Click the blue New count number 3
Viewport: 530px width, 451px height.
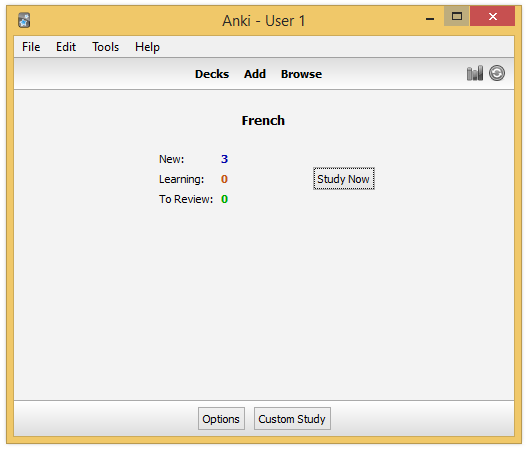(224, 159)
